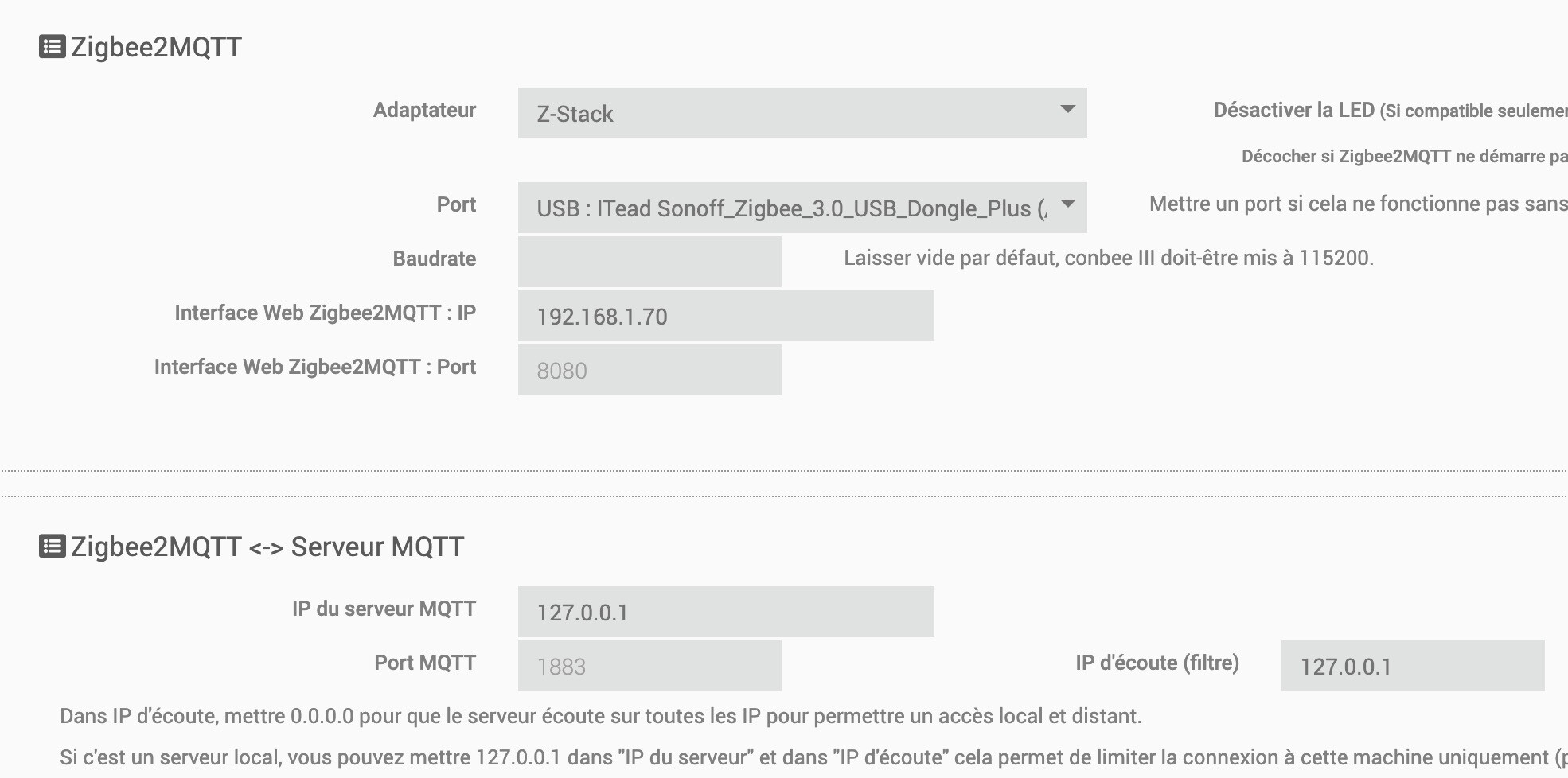Click the Décocher si Zigbee2MQTT ne démarre text
Image resolution: width=1568 pixels, height=778 pixels.
1405,156
